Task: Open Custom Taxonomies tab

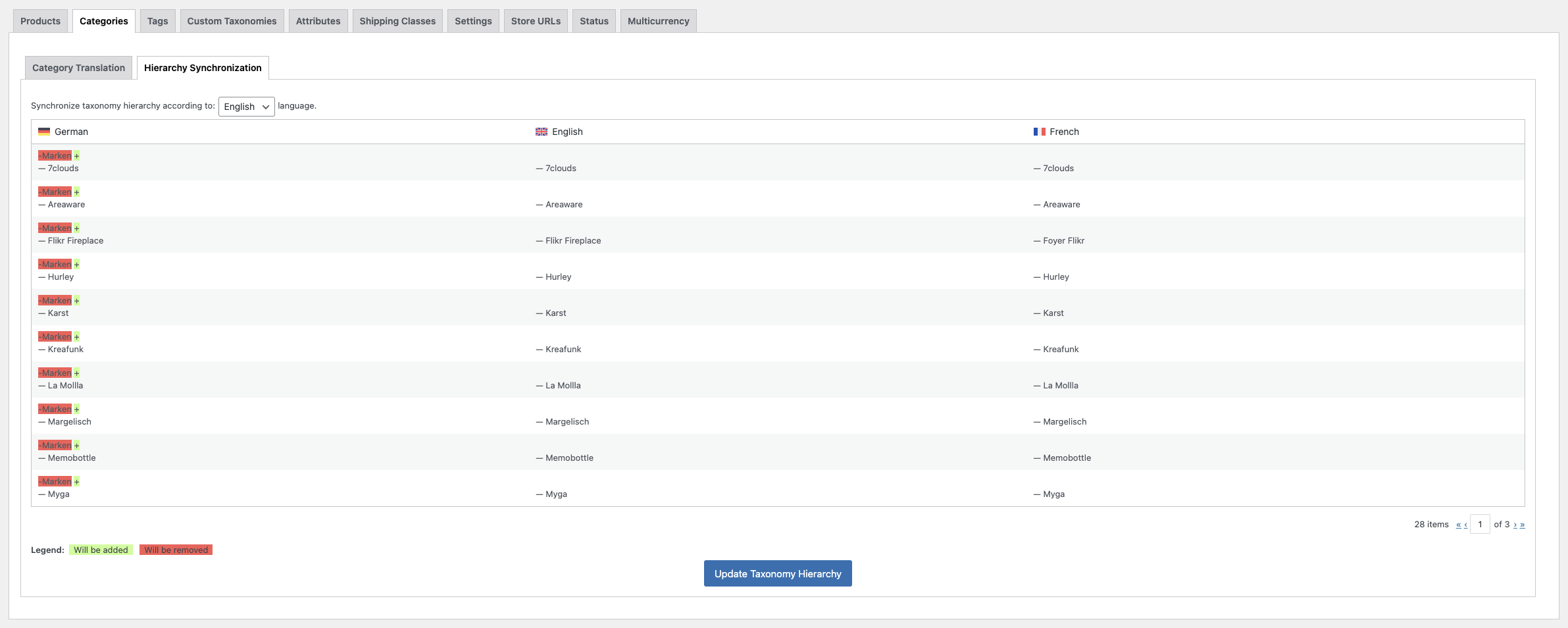Action: click(232, 21)
